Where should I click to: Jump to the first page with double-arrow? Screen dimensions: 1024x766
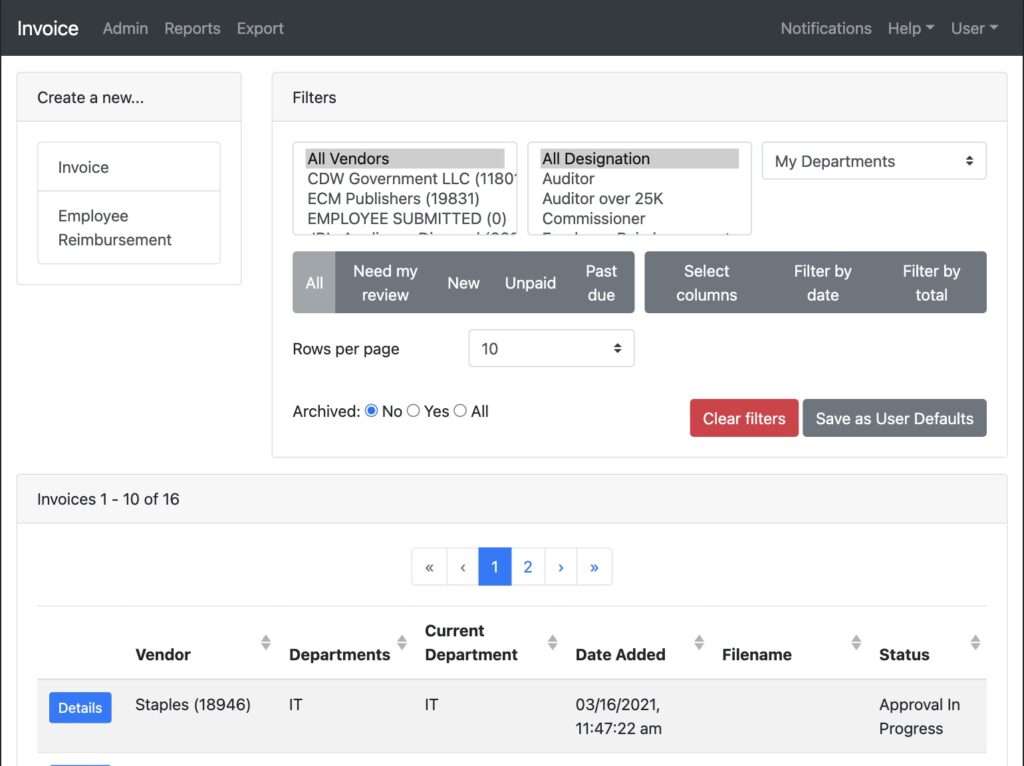pyautogui.click(x=429, y=567)
